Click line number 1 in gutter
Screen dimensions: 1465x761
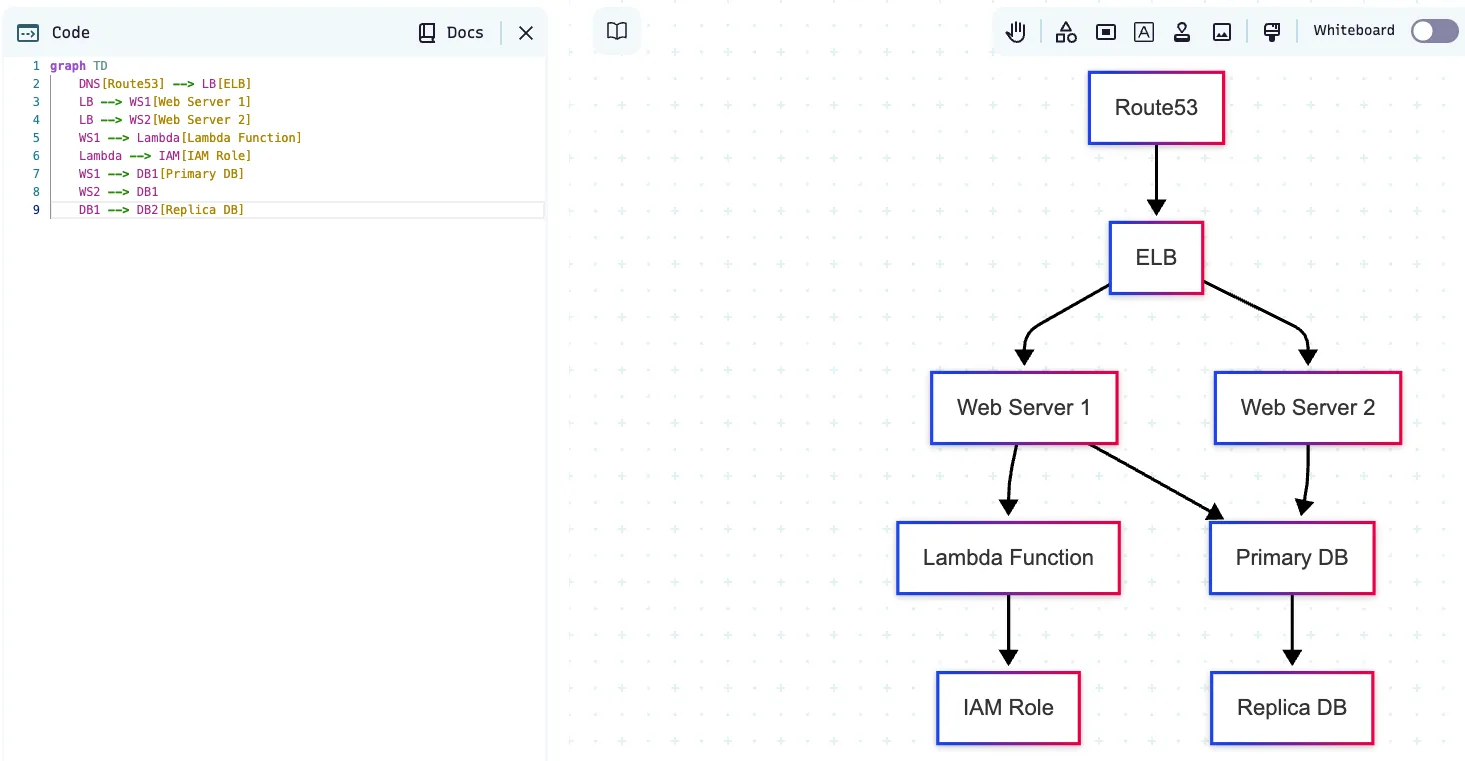click(36, 66)
